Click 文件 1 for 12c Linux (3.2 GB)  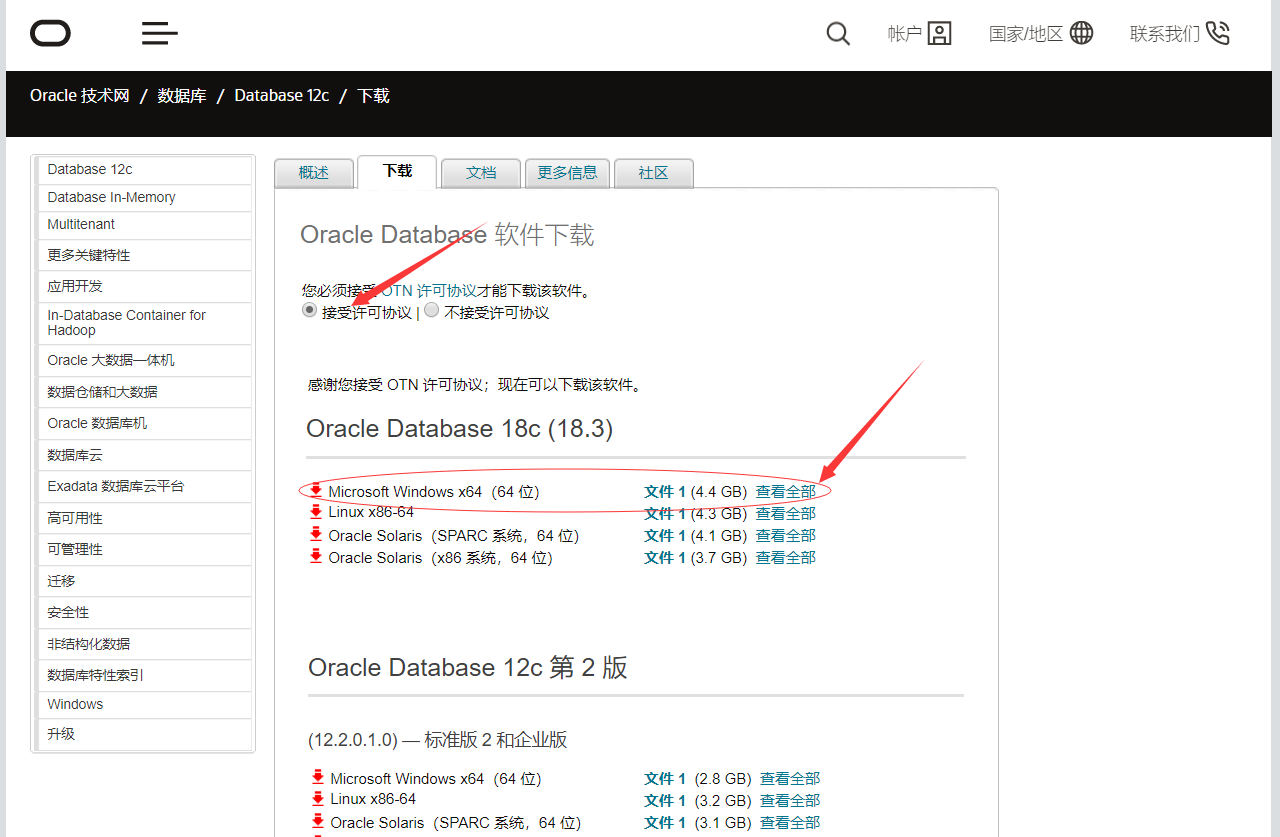tap(665, 801)
